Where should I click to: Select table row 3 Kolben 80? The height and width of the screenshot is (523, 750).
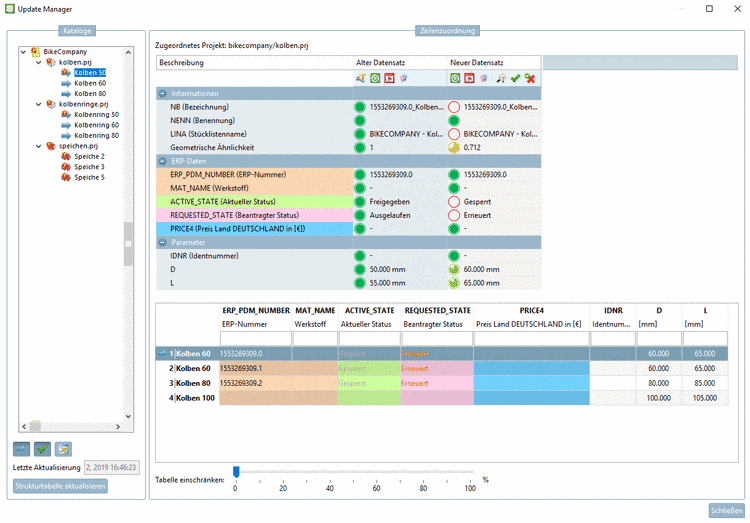pos(442,383)
